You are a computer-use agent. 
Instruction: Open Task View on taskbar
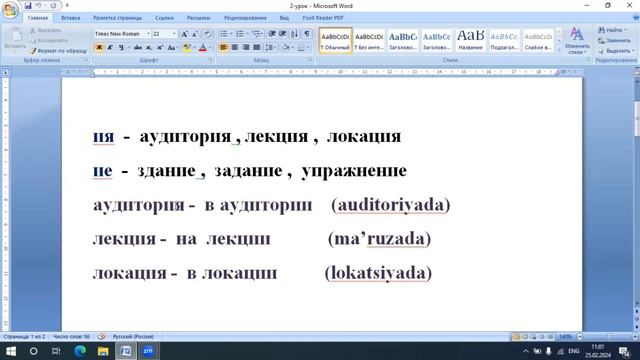tap(56, 351)
